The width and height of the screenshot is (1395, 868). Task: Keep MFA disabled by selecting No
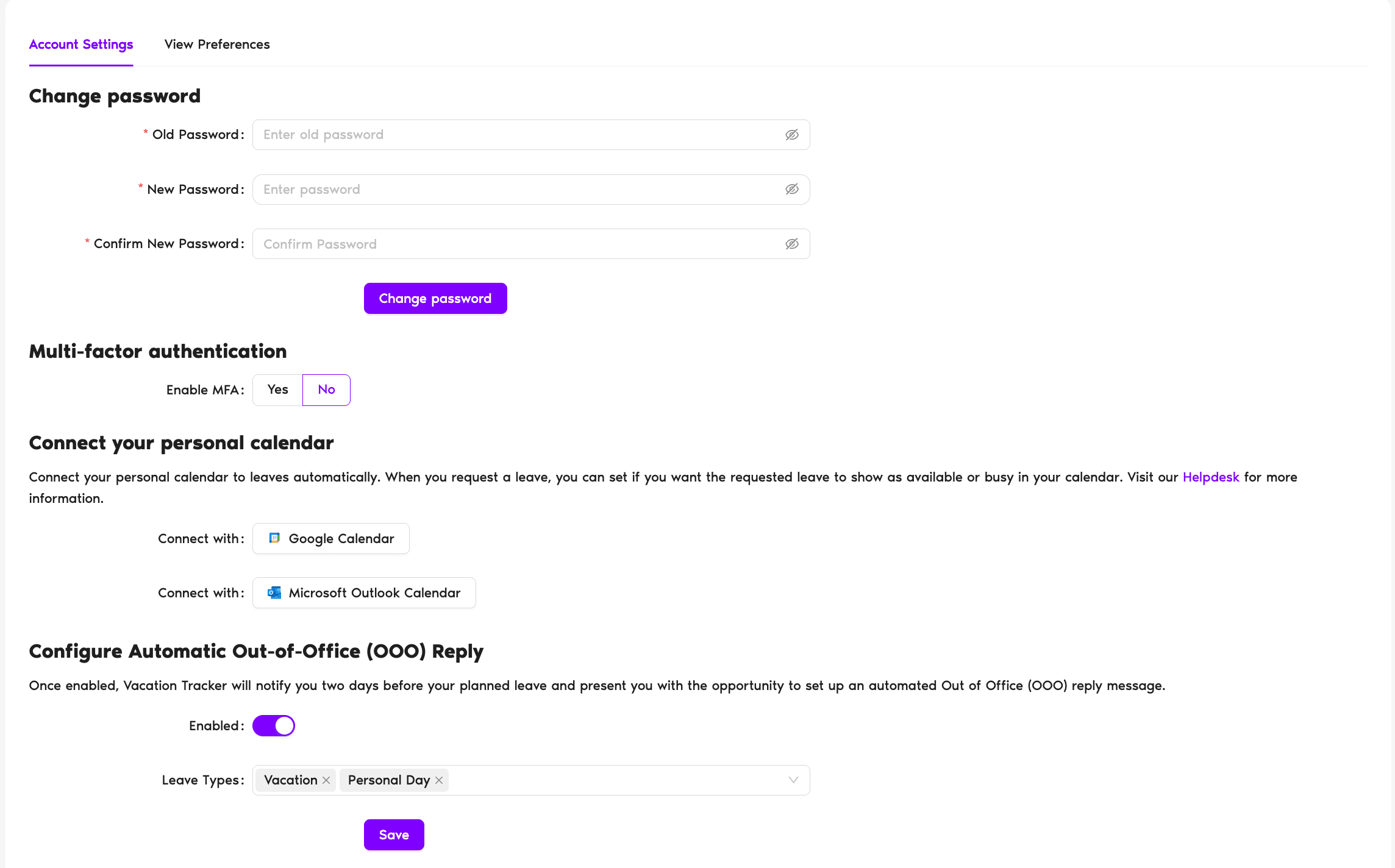tap(326, 390)
